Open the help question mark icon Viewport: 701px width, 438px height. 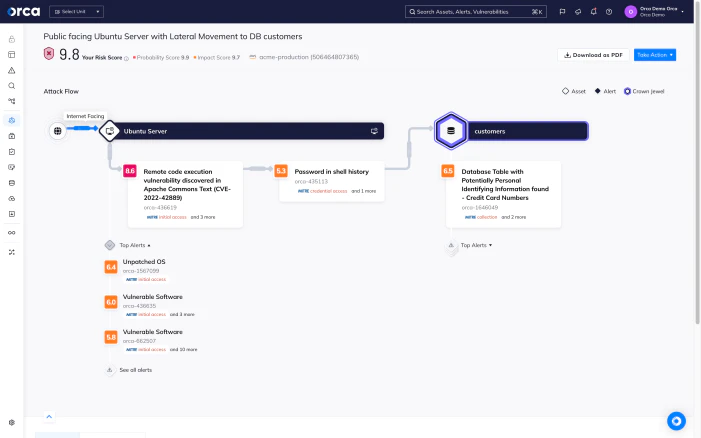[609, 12]
